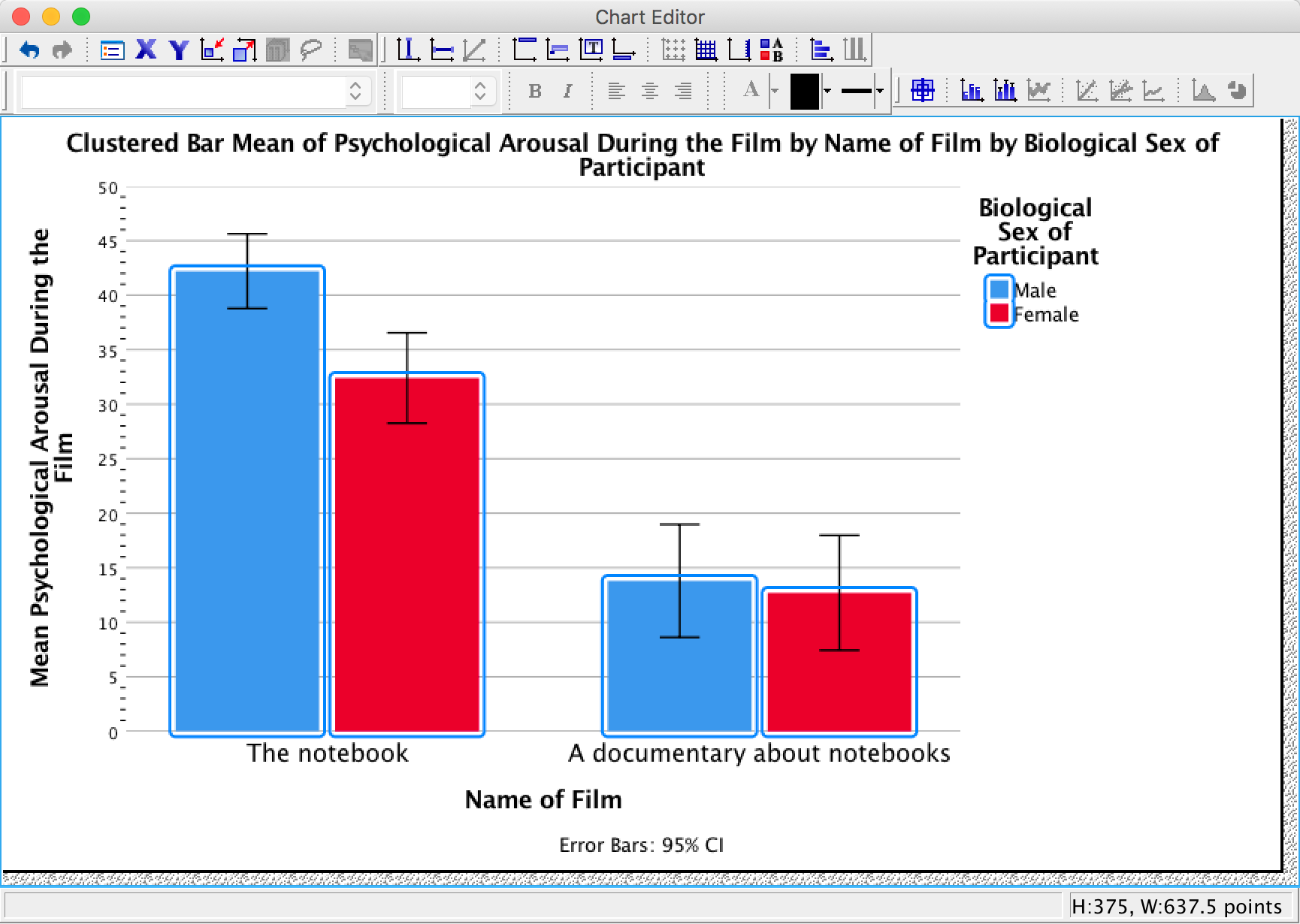The height and width of the screenshot is (924, 1300).
Task: Open the line style dropdown arrow
Action: [x=879, y=91]
